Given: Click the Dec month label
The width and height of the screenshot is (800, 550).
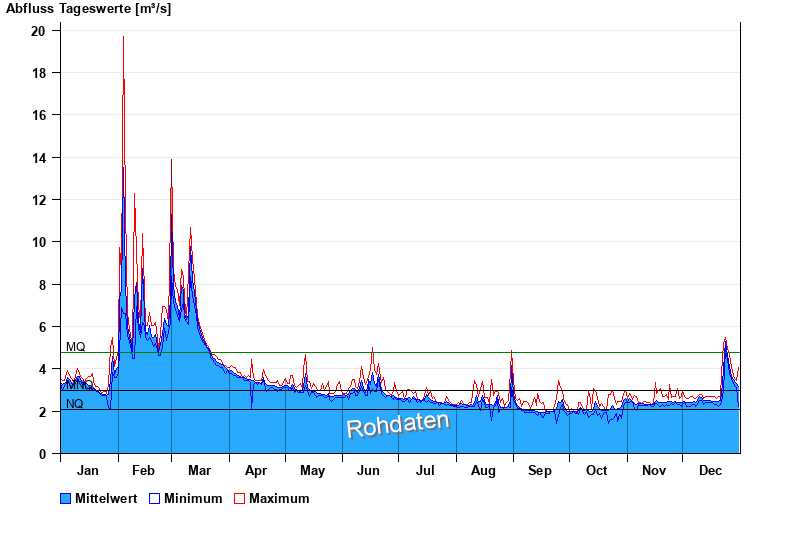Looking at the screenshot, I should pyautogui.click(x=710, y=470).
